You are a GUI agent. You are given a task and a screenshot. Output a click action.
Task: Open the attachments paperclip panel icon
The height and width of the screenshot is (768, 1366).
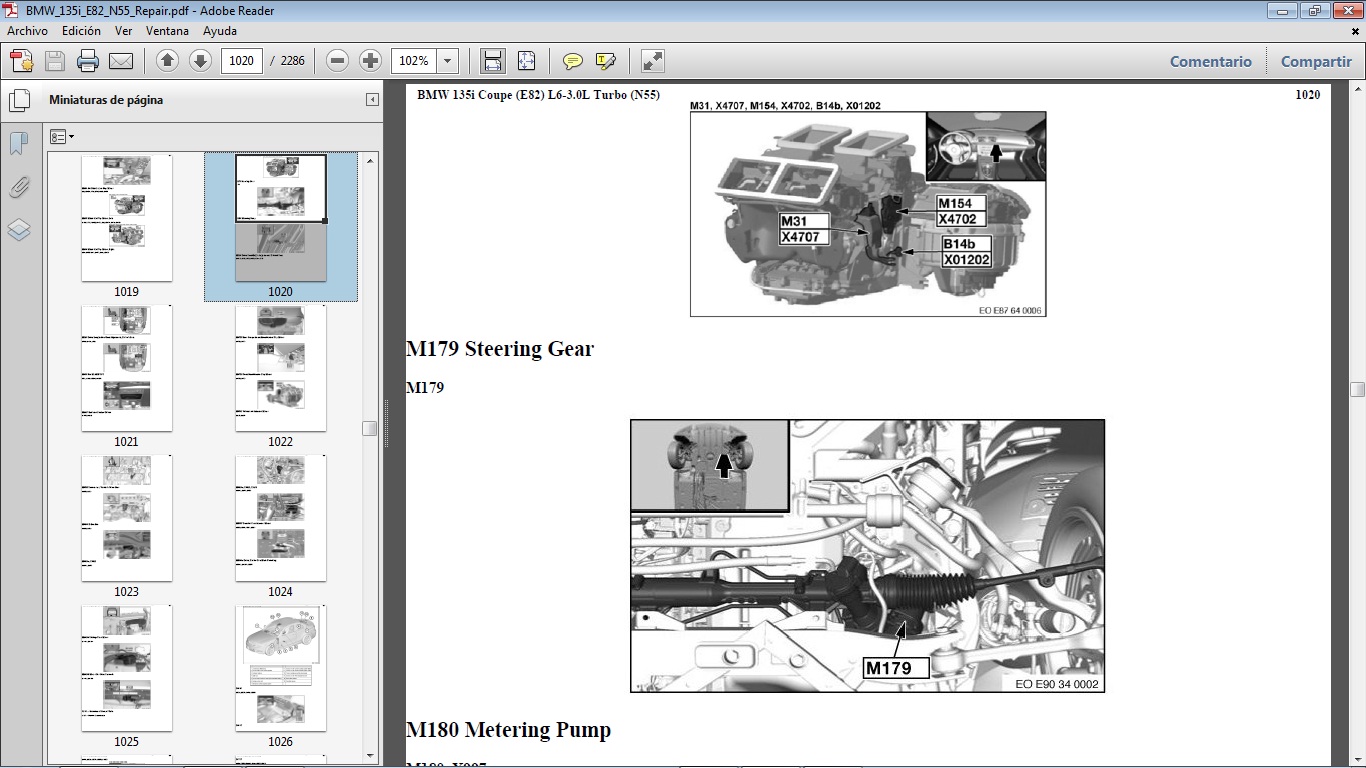[x=19, y=187]
